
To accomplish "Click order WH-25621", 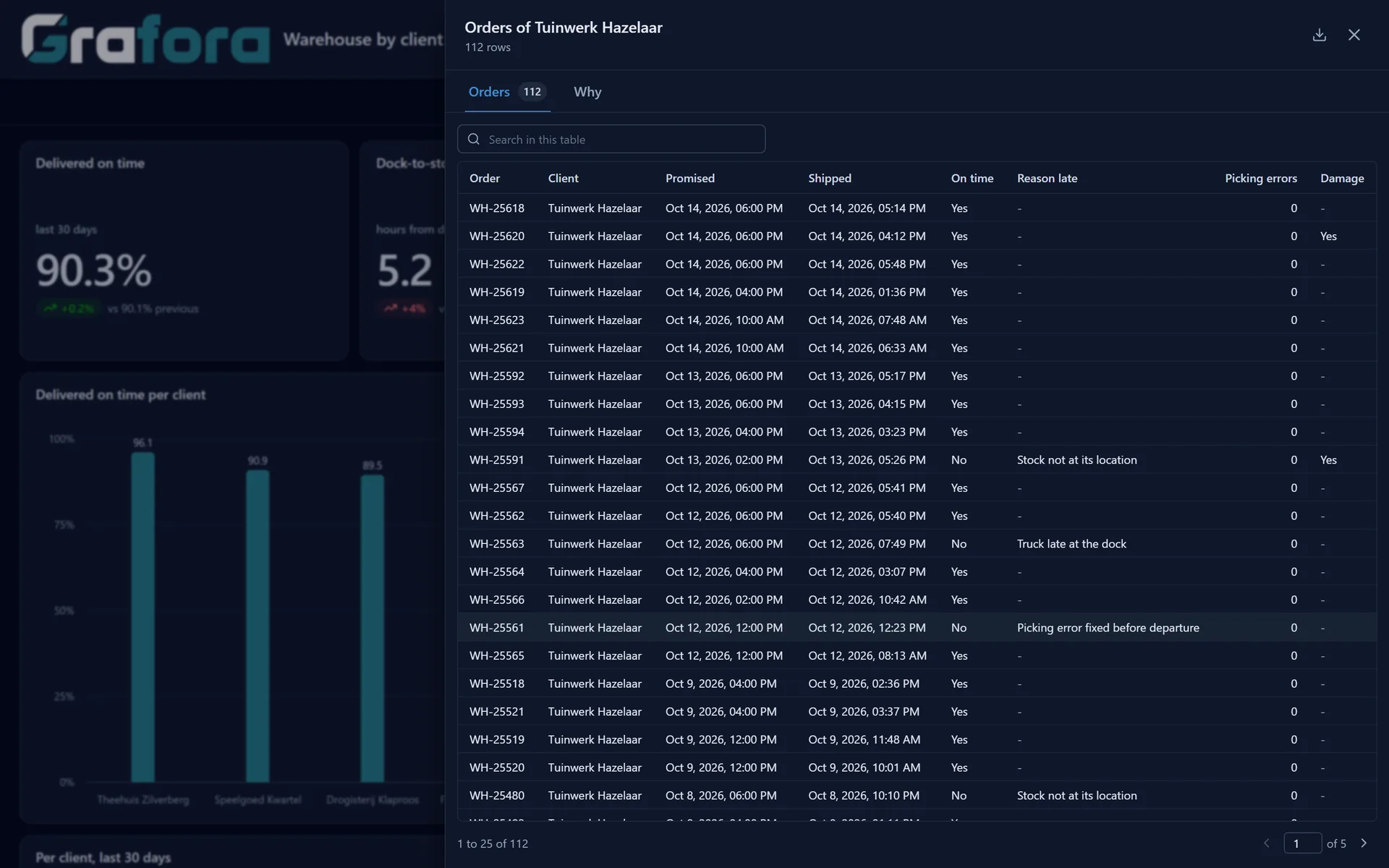I will click(x=496, y=348).
